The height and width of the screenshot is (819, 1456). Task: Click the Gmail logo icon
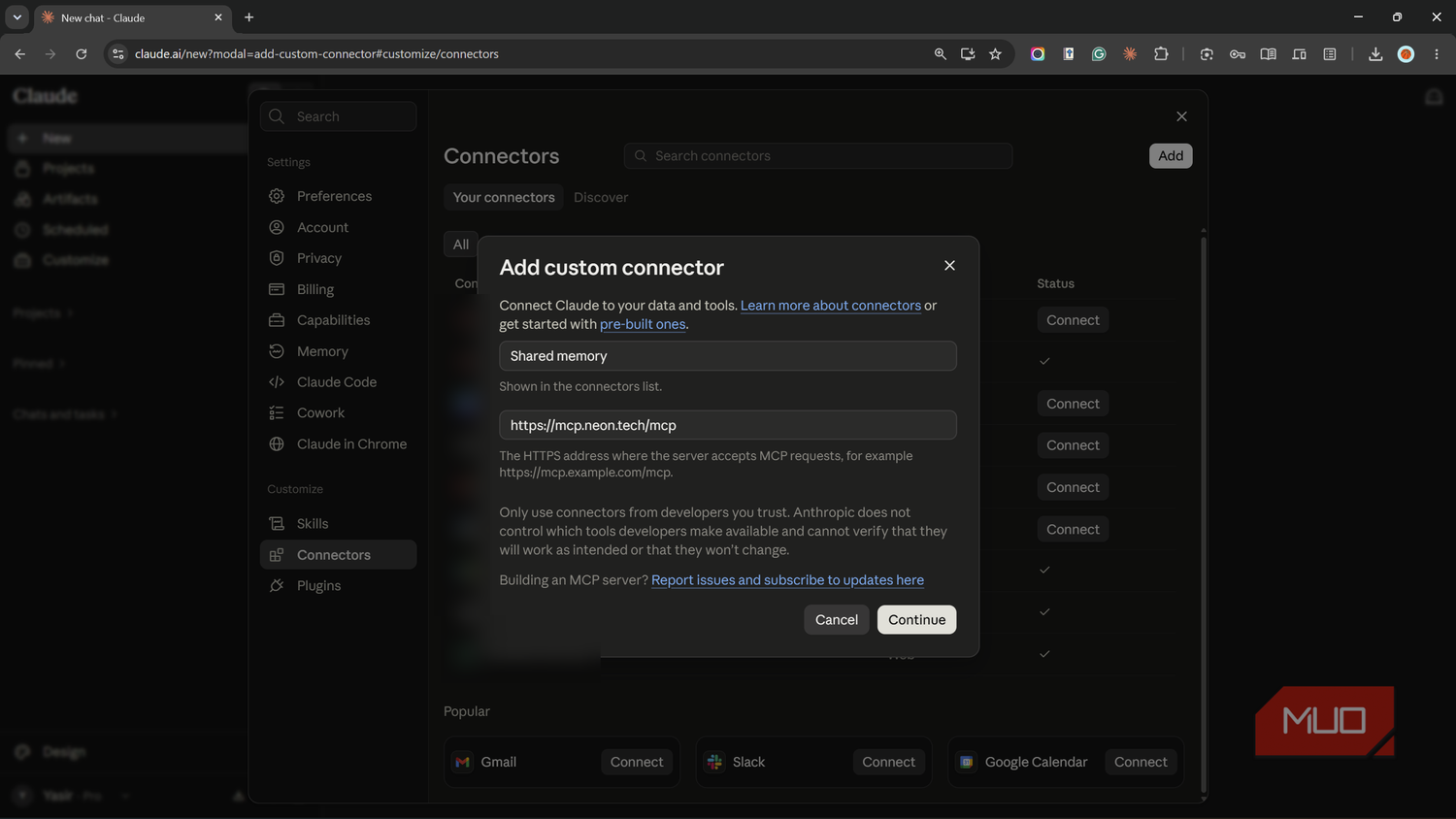coord(463,763)
